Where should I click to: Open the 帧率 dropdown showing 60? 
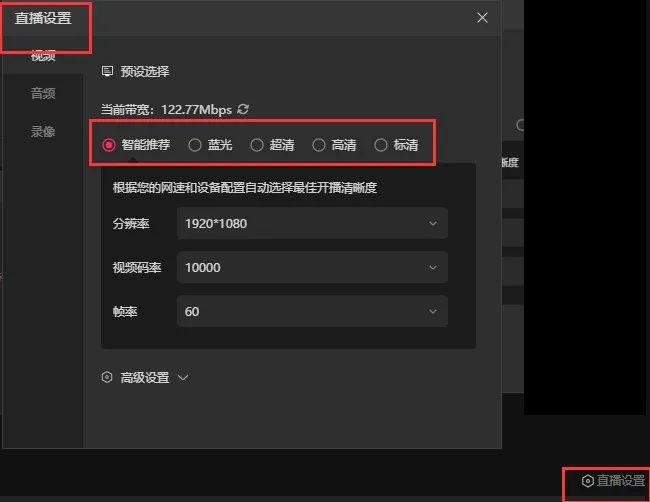[311, 312]
